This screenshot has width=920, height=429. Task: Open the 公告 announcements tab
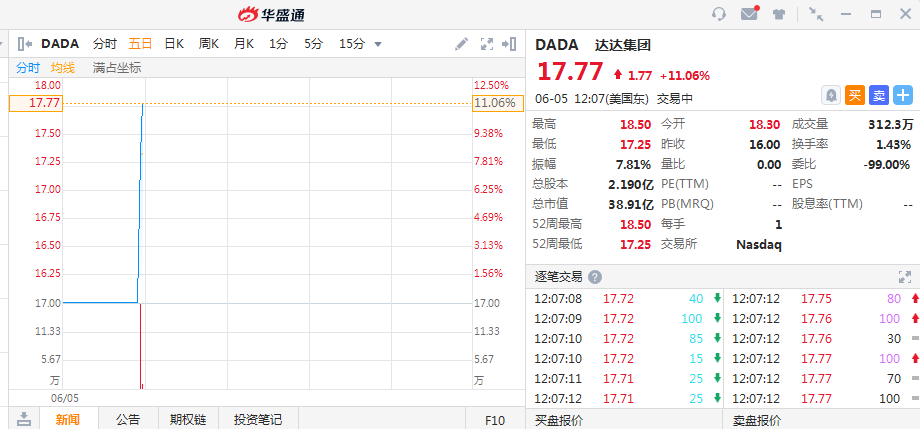tap(127, 419)
